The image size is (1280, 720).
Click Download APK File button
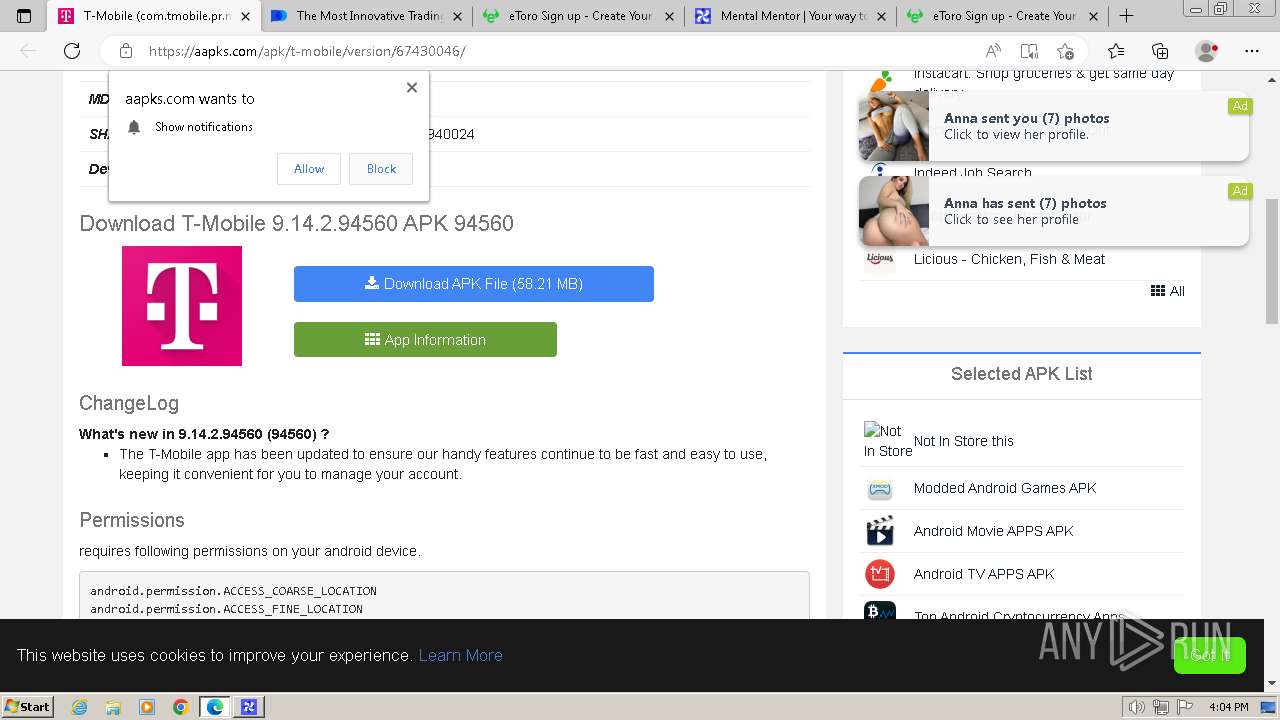474,284
